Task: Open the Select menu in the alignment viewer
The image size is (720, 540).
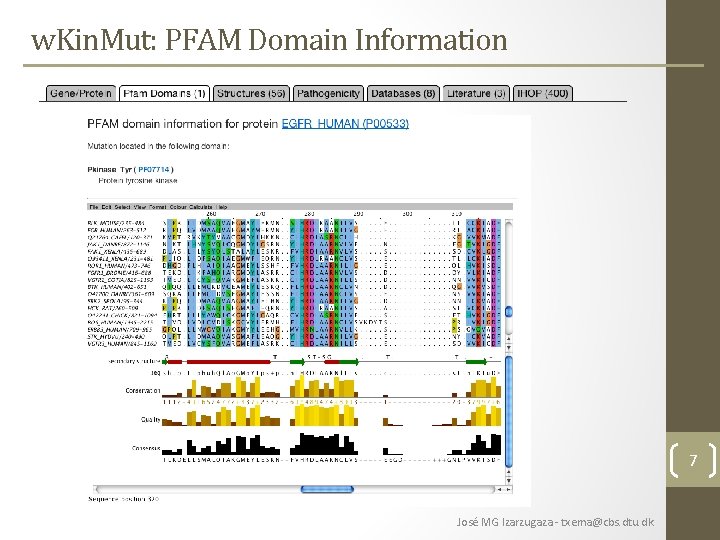Action: coord(123,207)
